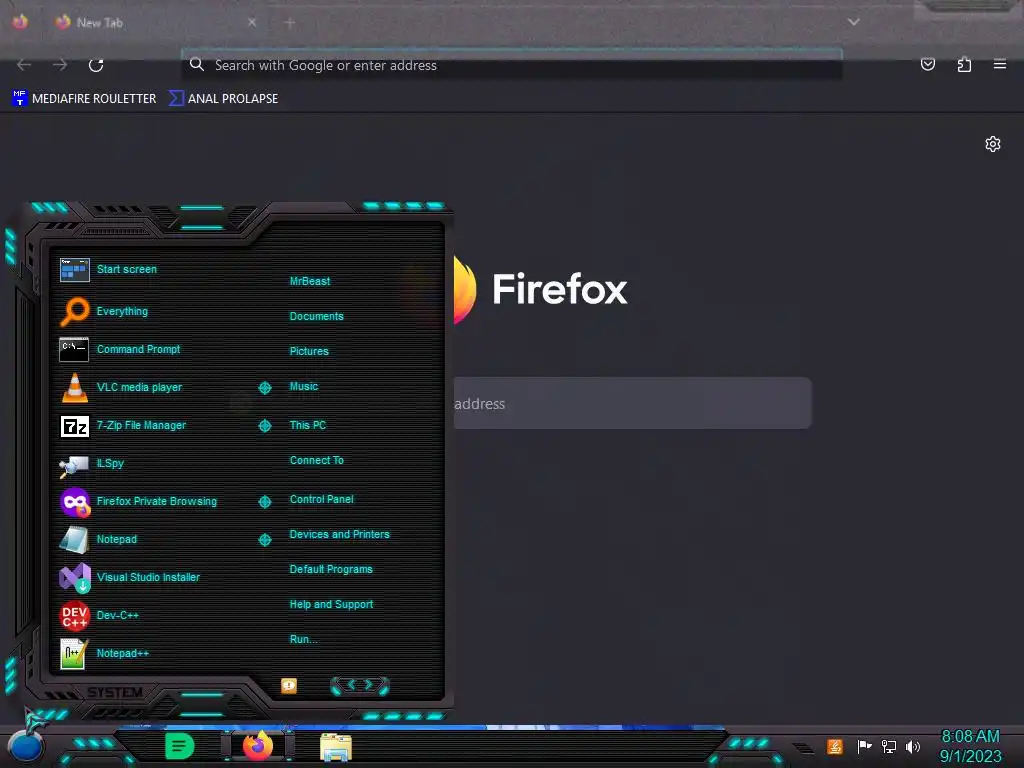Select the New Tab tab
The image size is (1024, 768).
pos(157,23)
